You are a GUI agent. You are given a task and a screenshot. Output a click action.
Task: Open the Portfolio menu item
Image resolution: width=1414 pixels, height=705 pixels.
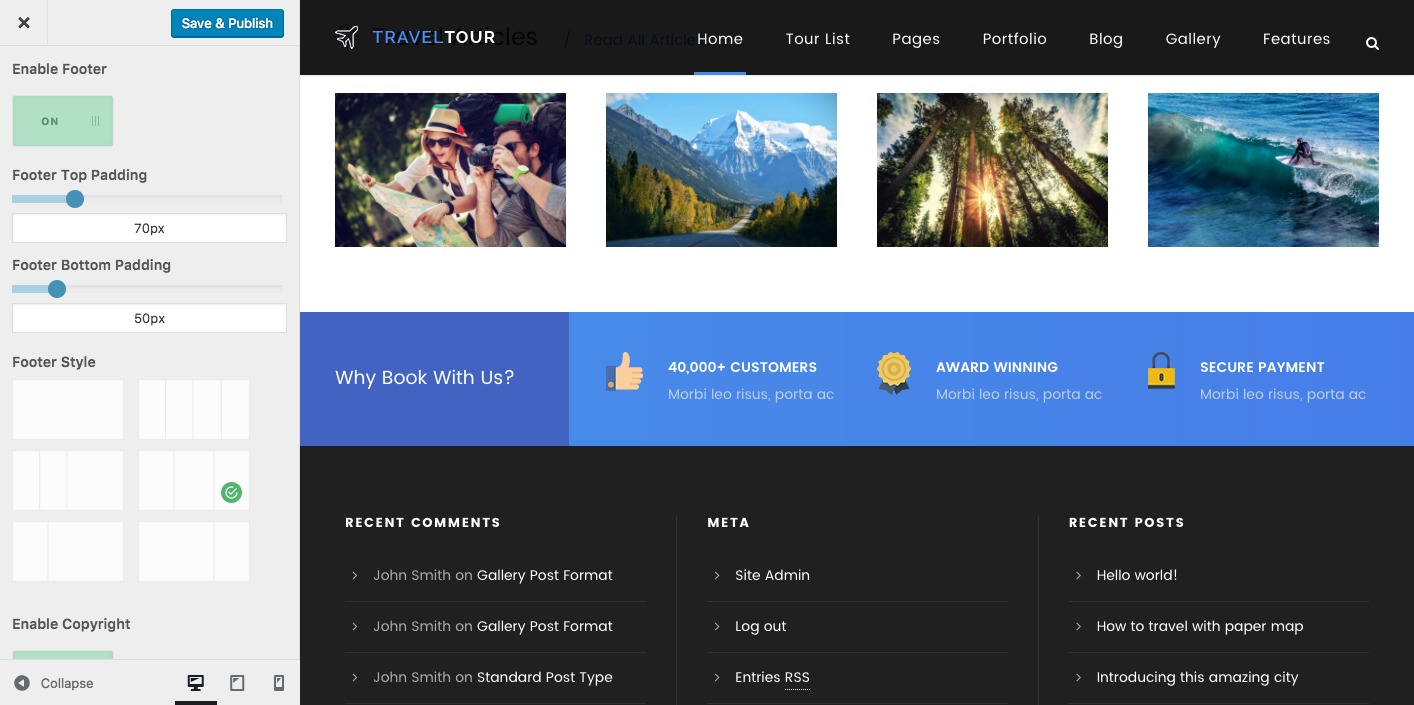tap(1014, 39)
